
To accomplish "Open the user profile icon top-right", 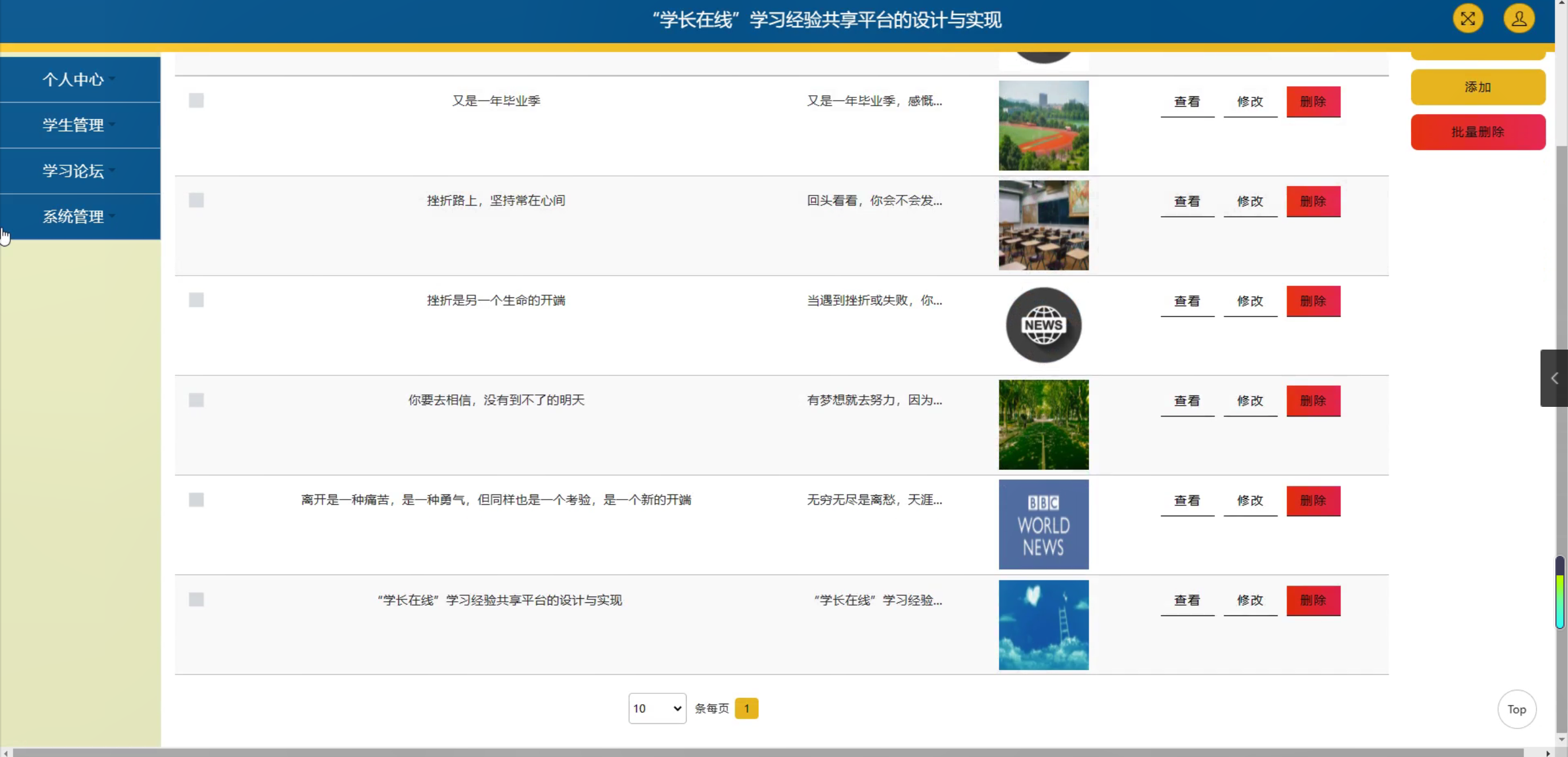I will pyautogui.click(x=1518, y=19).
